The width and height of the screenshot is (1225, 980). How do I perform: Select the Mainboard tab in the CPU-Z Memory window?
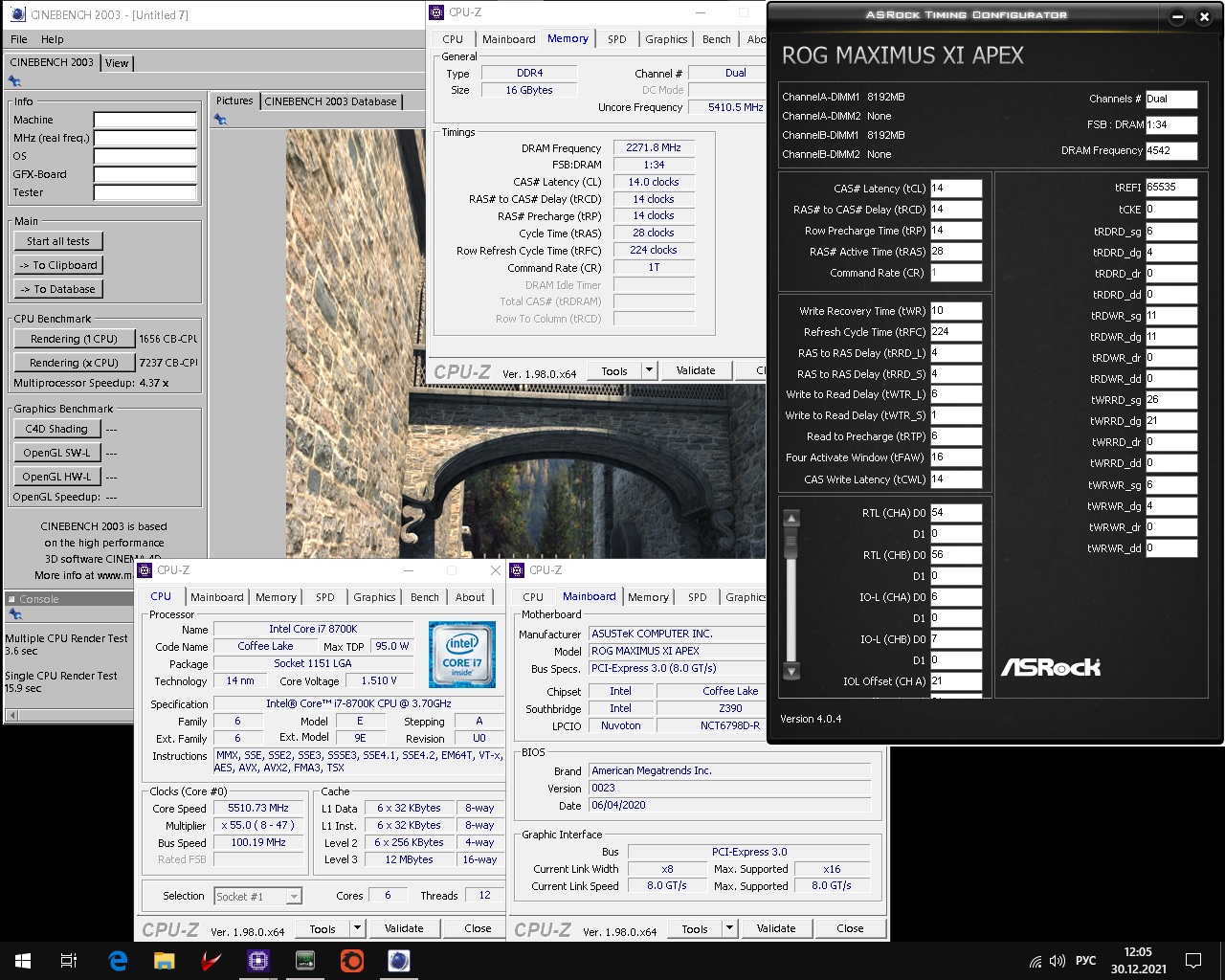(508, 39)
